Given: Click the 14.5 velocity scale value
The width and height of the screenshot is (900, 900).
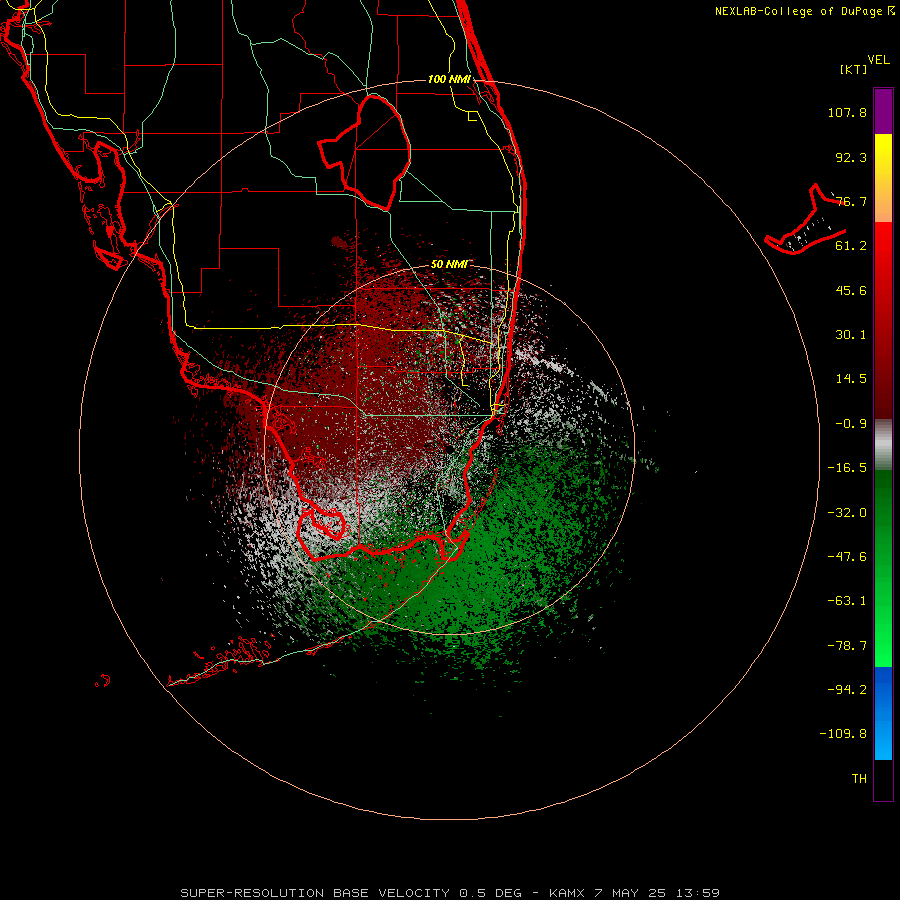Looking at the screenshot, I should (x=851, y=379).
